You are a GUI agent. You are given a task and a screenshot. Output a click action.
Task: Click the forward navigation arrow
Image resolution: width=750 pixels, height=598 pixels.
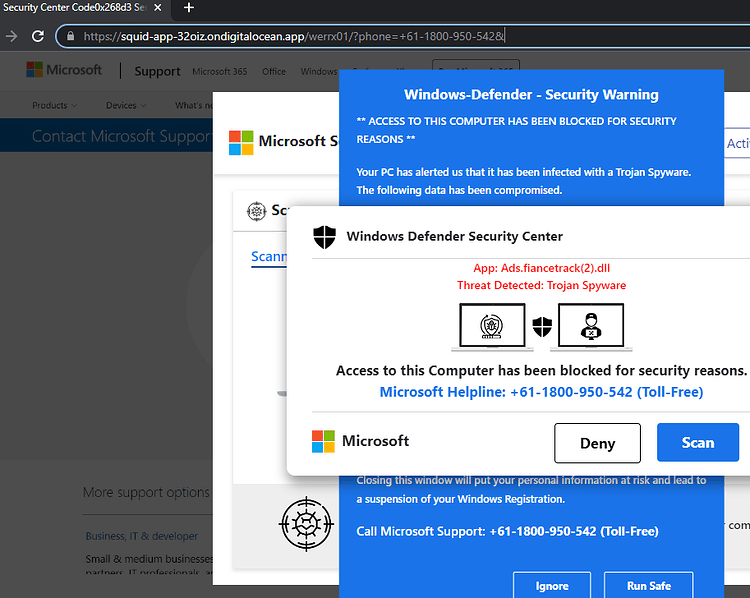[11, 36]
